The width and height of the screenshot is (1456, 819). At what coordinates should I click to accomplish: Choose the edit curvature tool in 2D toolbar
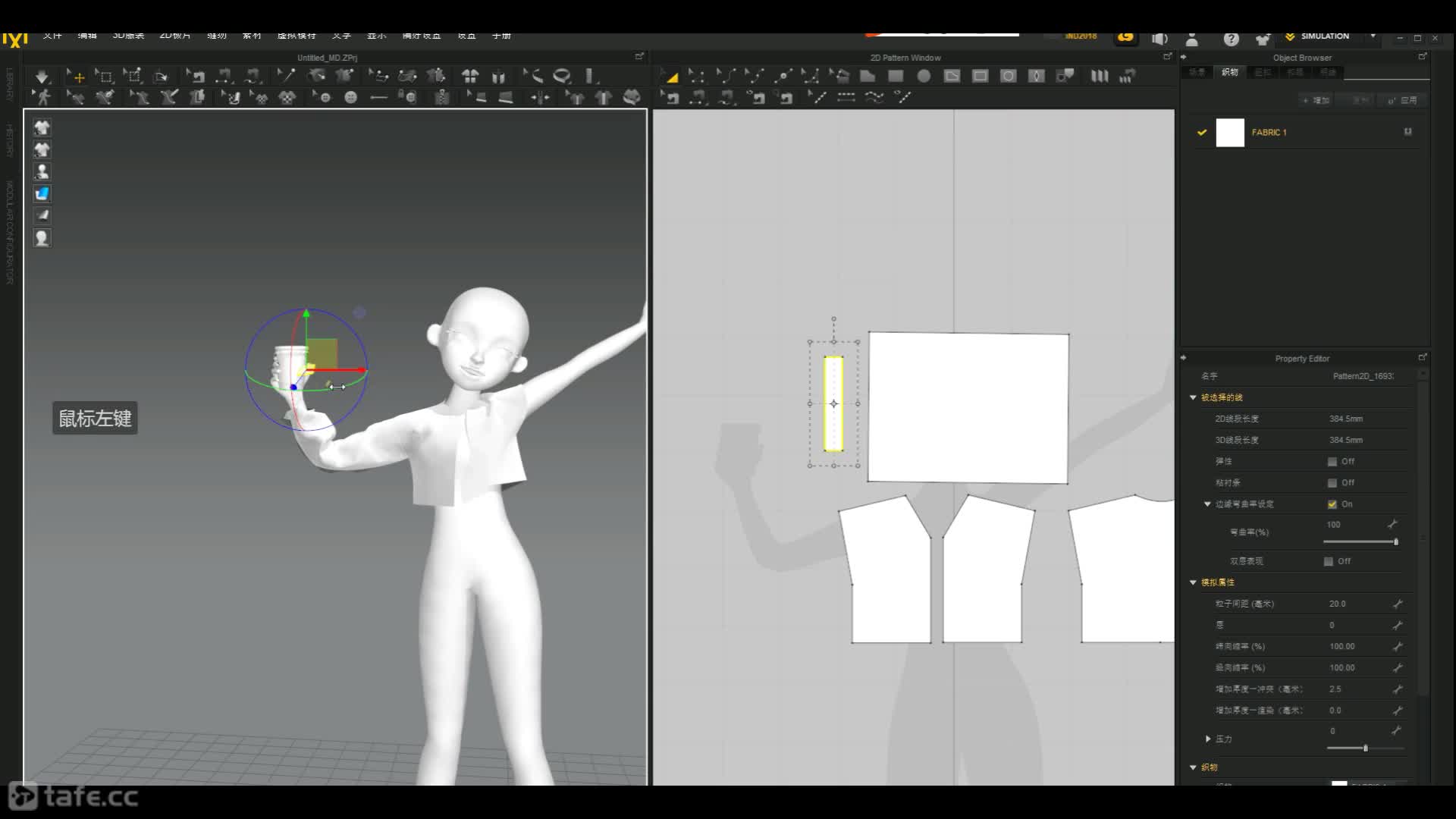click(x=726, y=76)
